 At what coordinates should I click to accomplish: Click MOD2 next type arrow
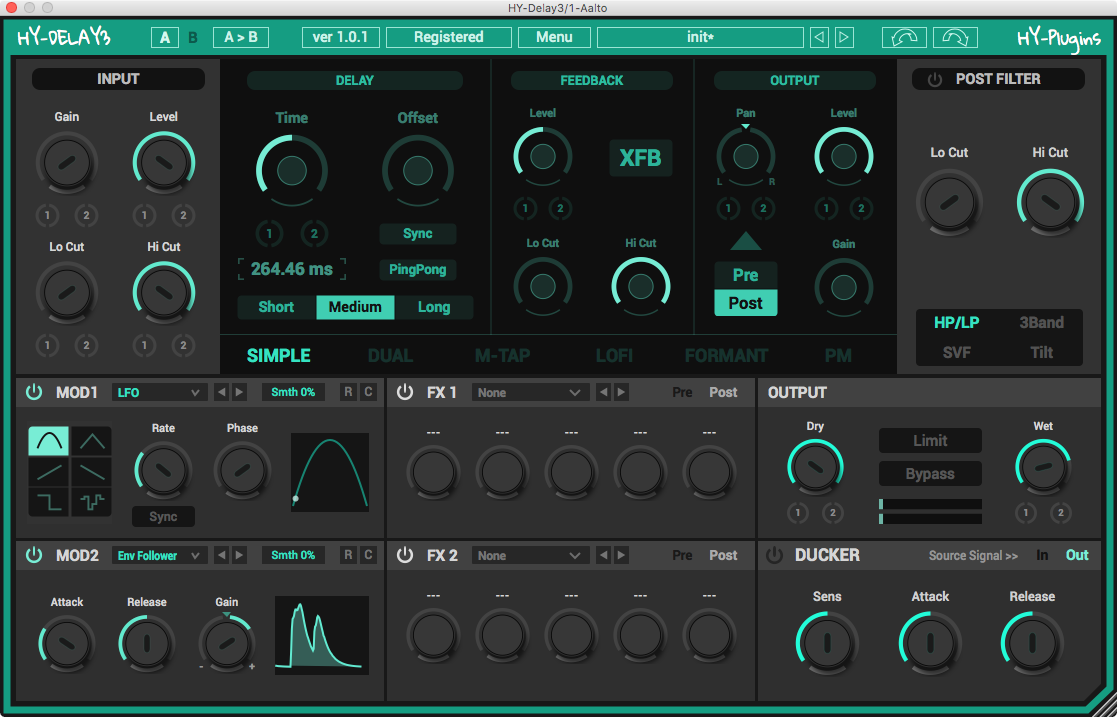click(239, 555)
